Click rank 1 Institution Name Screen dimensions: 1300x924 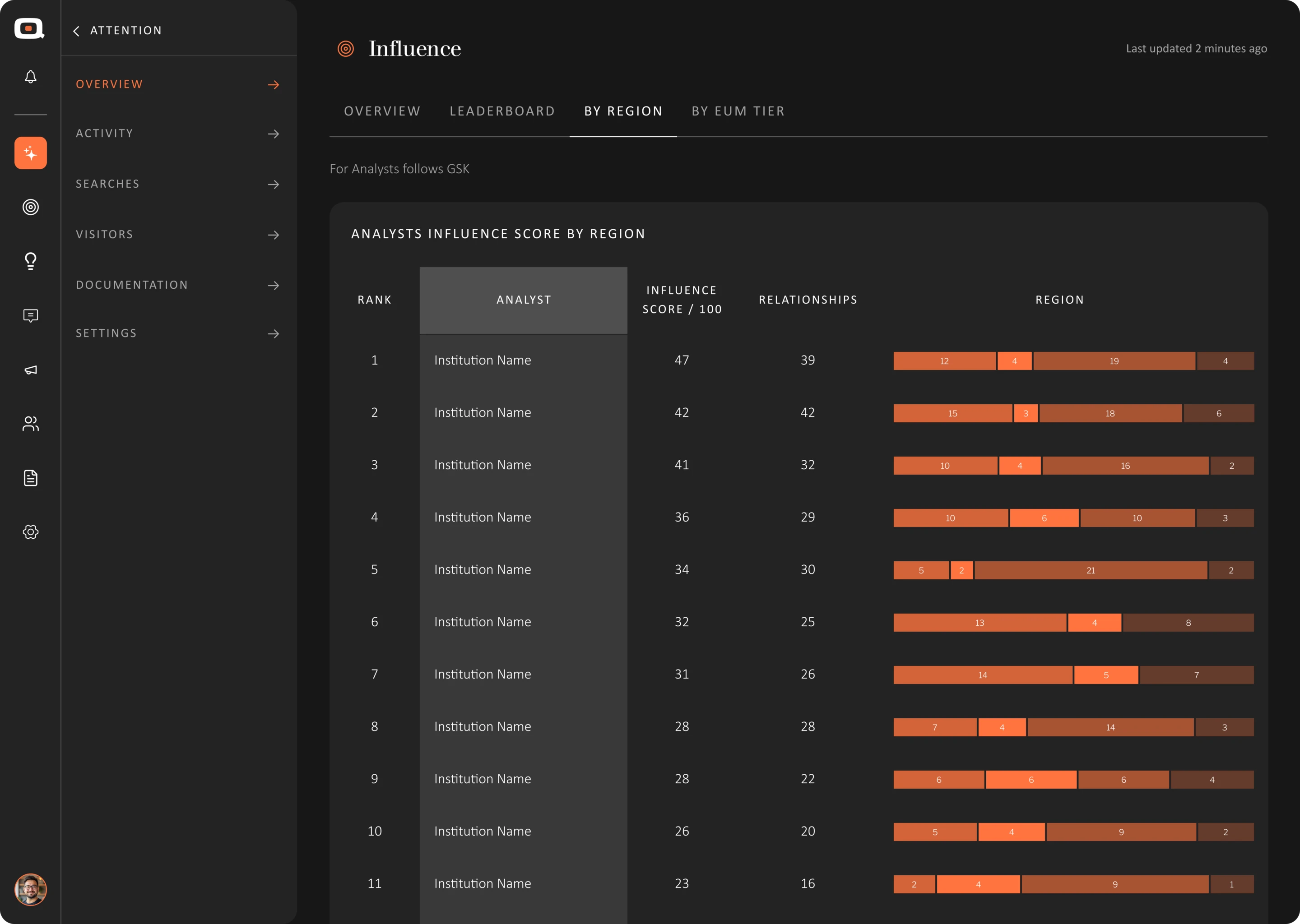[483, 360]
